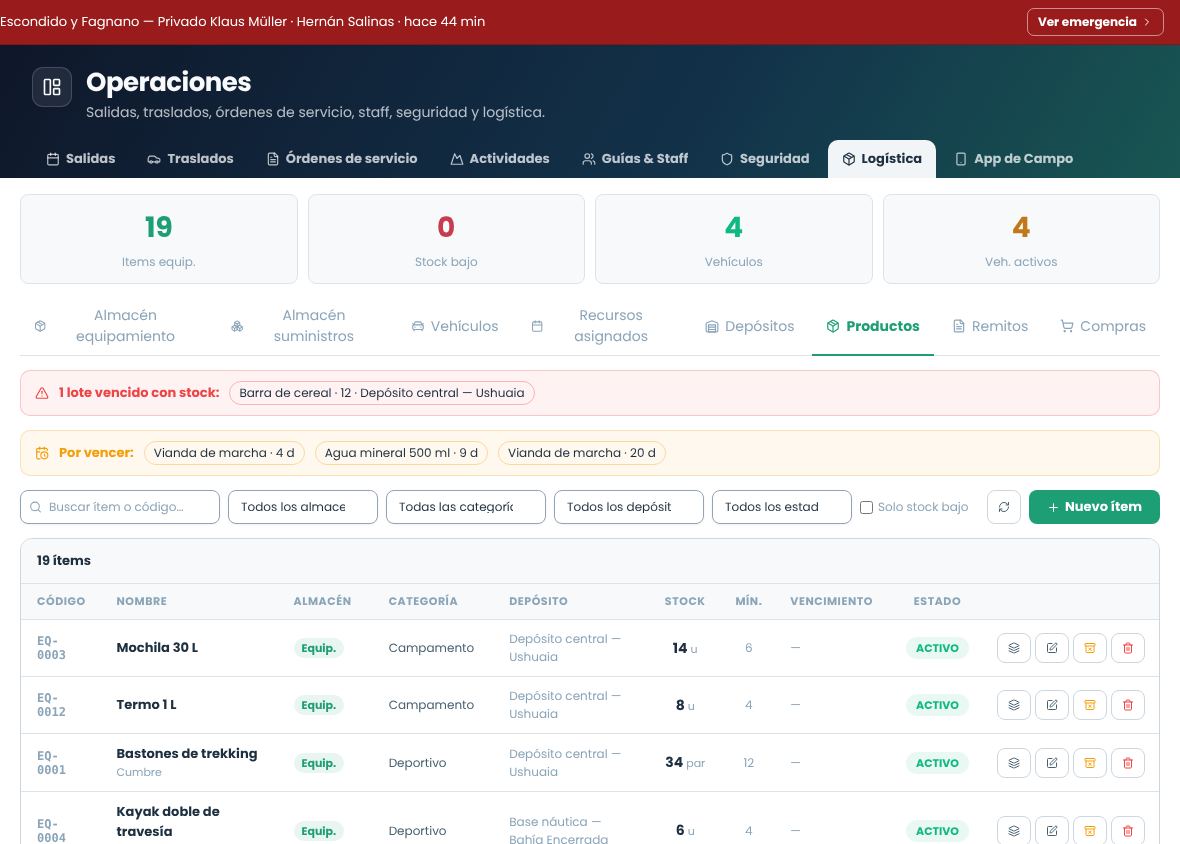The width and height of the screenshot is (1180, 844).
Task: Click ACTIVO badge in Bastones de trekking row
Action: (x=937, y=763)
